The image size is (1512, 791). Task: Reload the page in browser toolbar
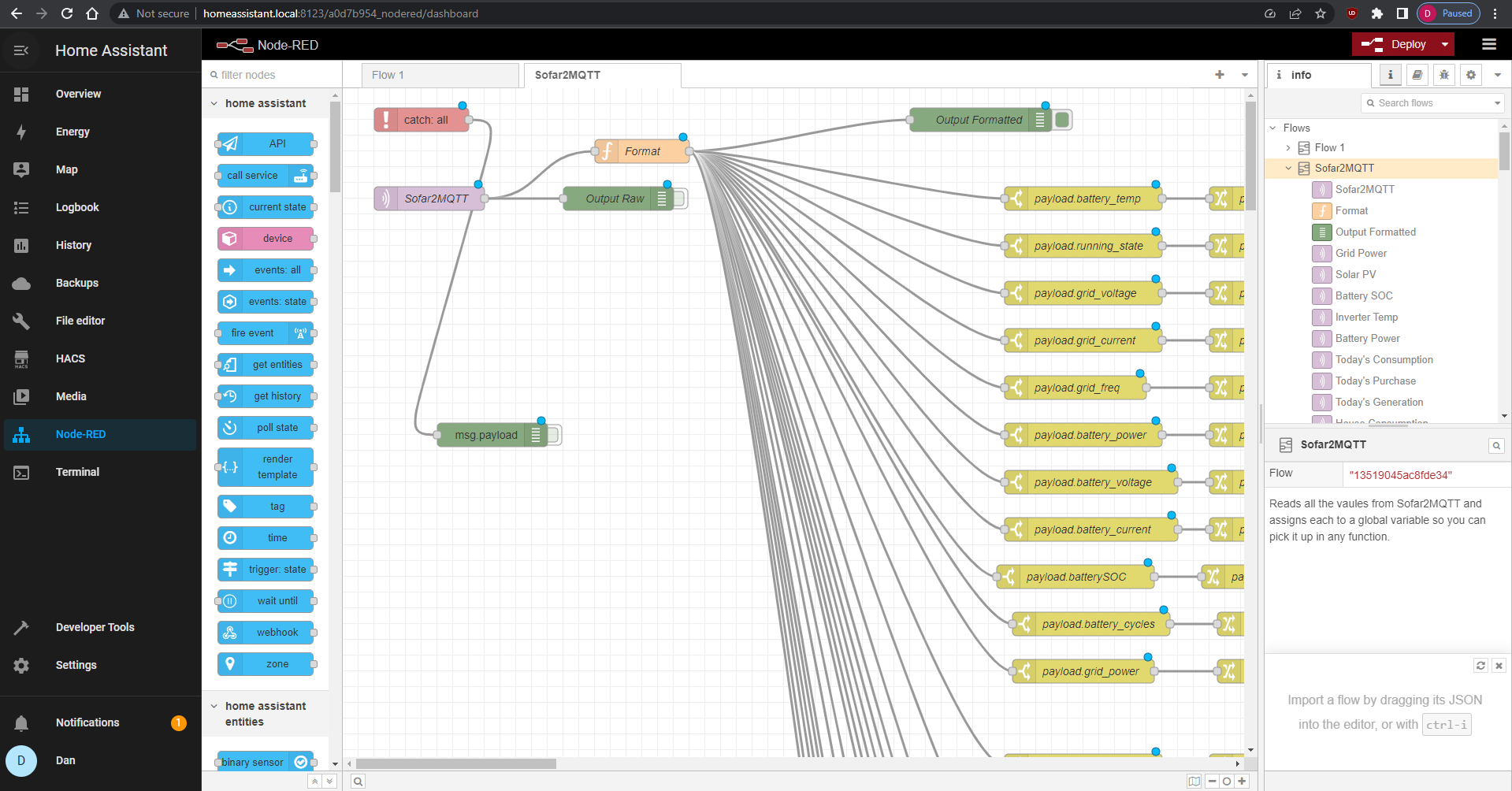tap(67, 13)
